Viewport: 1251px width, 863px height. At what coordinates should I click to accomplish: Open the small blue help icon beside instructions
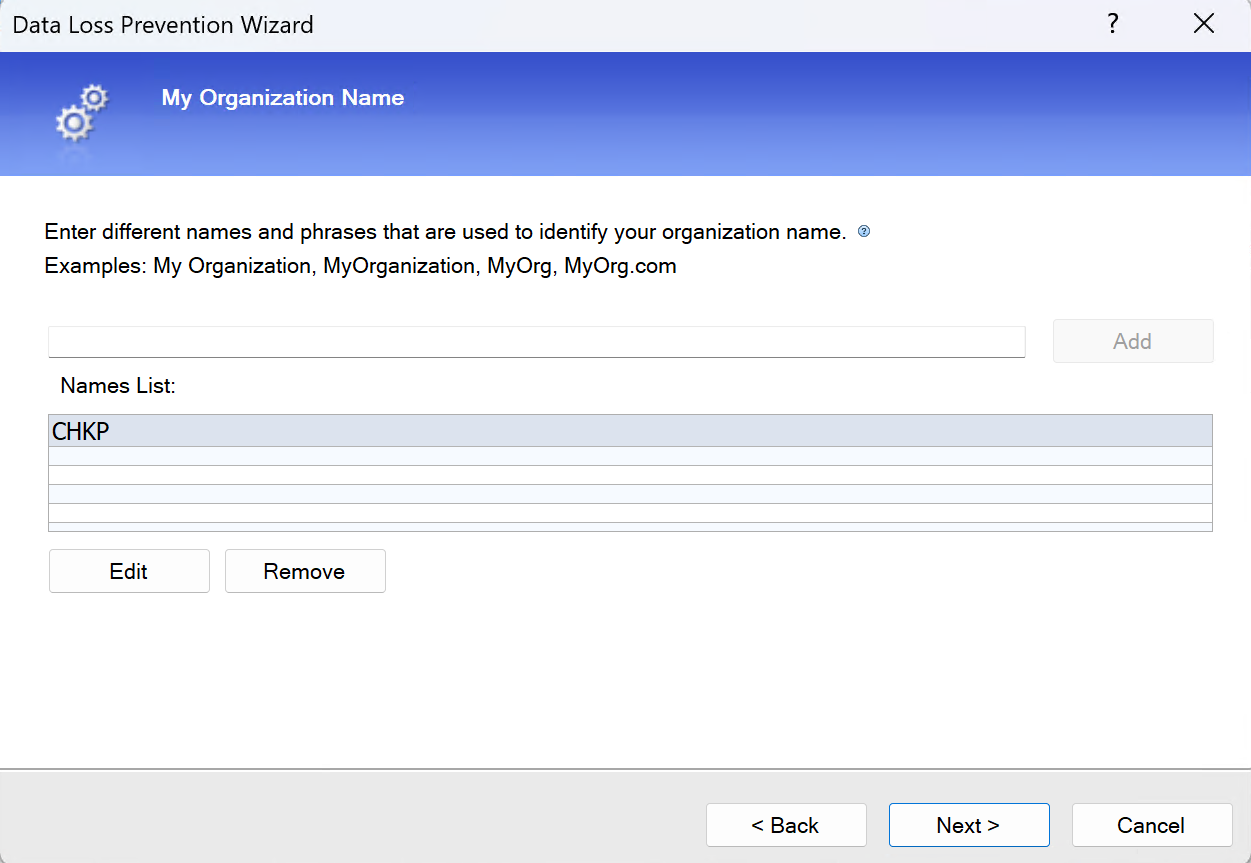pos(864,232)
